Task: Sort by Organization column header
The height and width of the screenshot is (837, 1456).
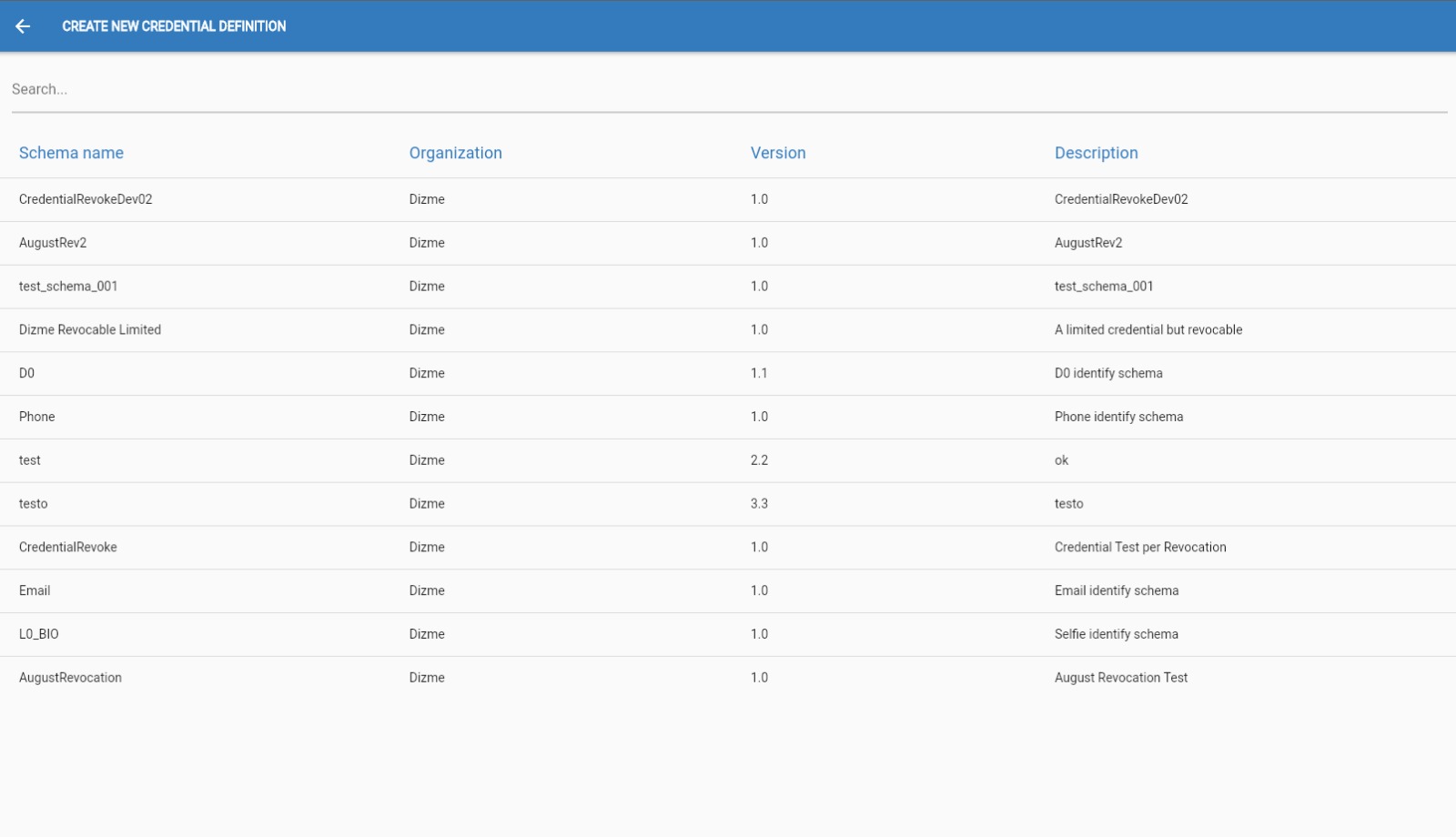Action: [455, 153]
